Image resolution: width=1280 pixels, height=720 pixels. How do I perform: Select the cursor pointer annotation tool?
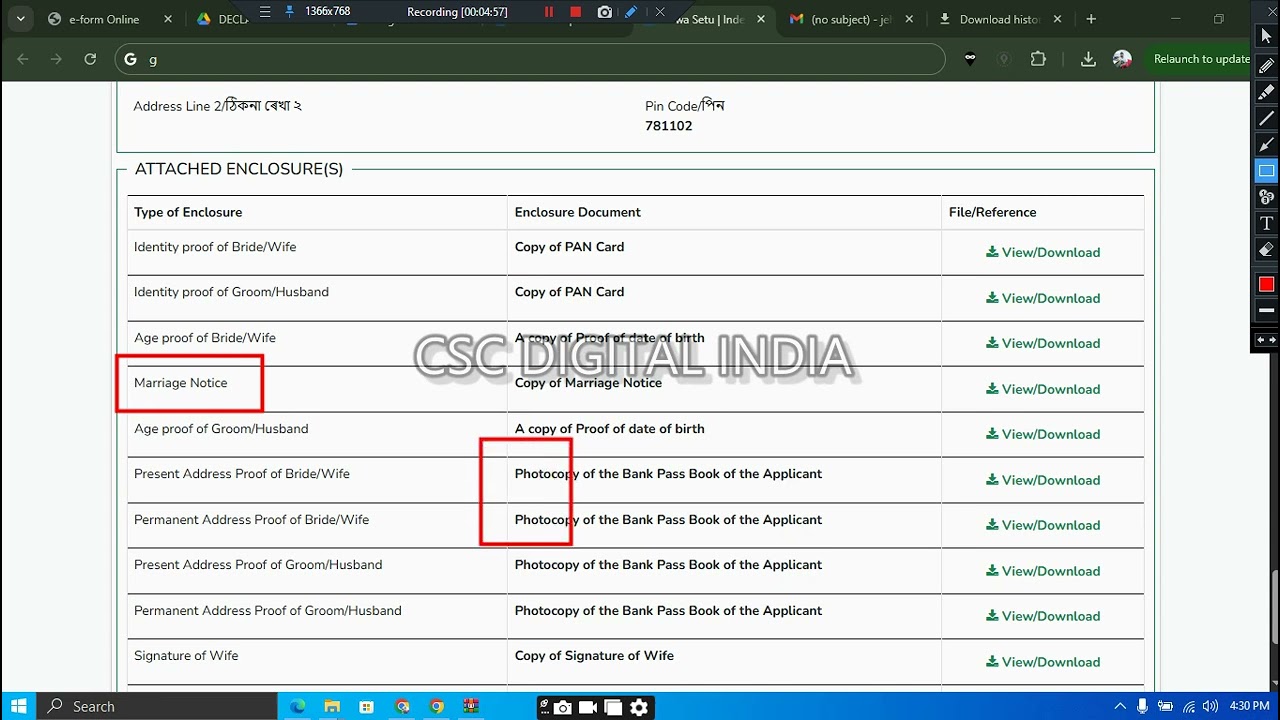(1266, 37)
